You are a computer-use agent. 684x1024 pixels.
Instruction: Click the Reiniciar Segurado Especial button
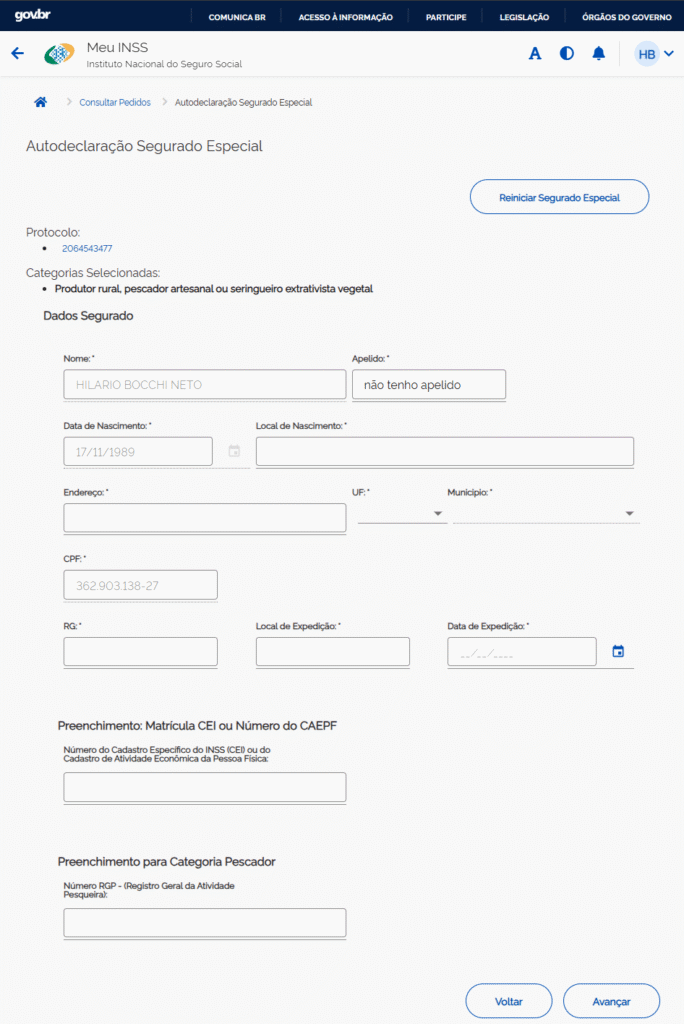(559, 197)
